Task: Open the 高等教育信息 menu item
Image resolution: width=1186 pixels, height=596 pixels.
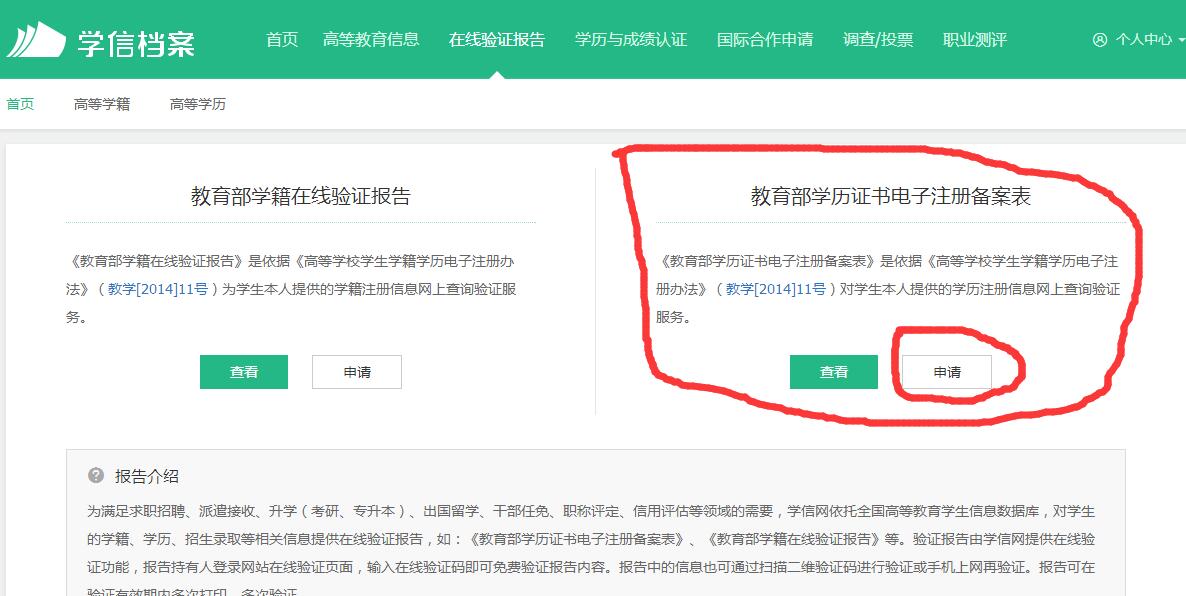Action: (371, 40)
